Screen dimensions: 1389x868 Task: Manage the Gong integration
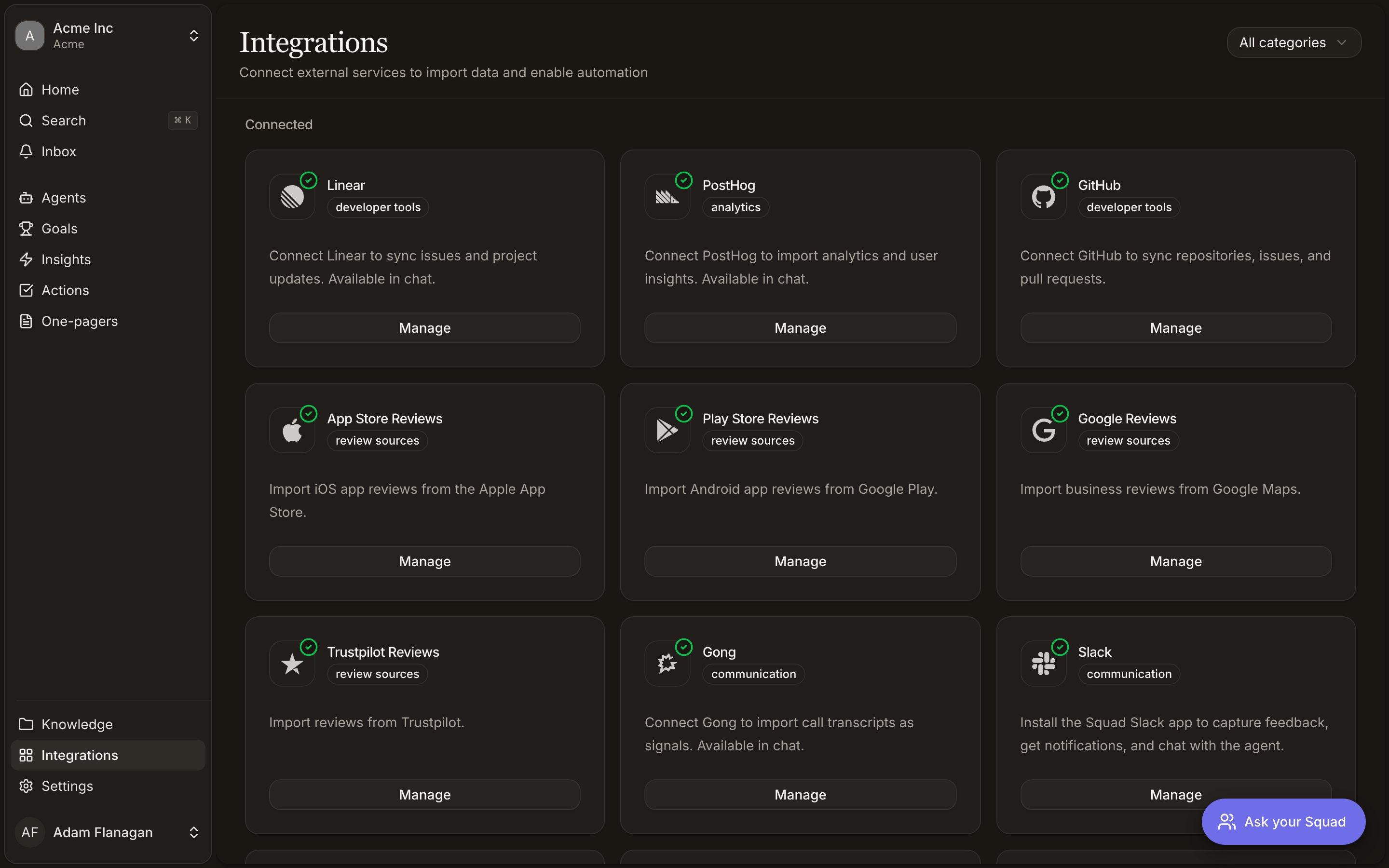(x=800, y=795)
